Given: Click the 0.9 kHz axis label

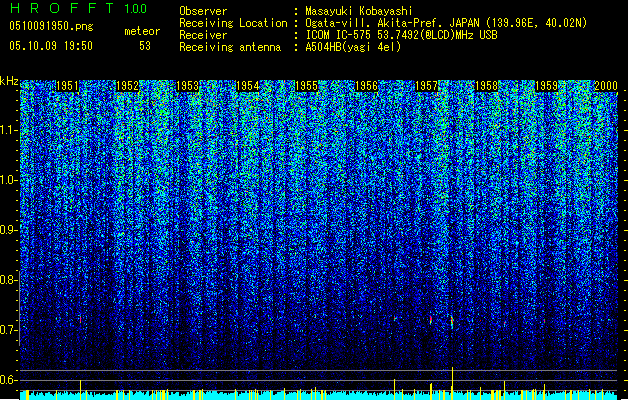Looking at the screenshot, I should (x=8, y=230).
